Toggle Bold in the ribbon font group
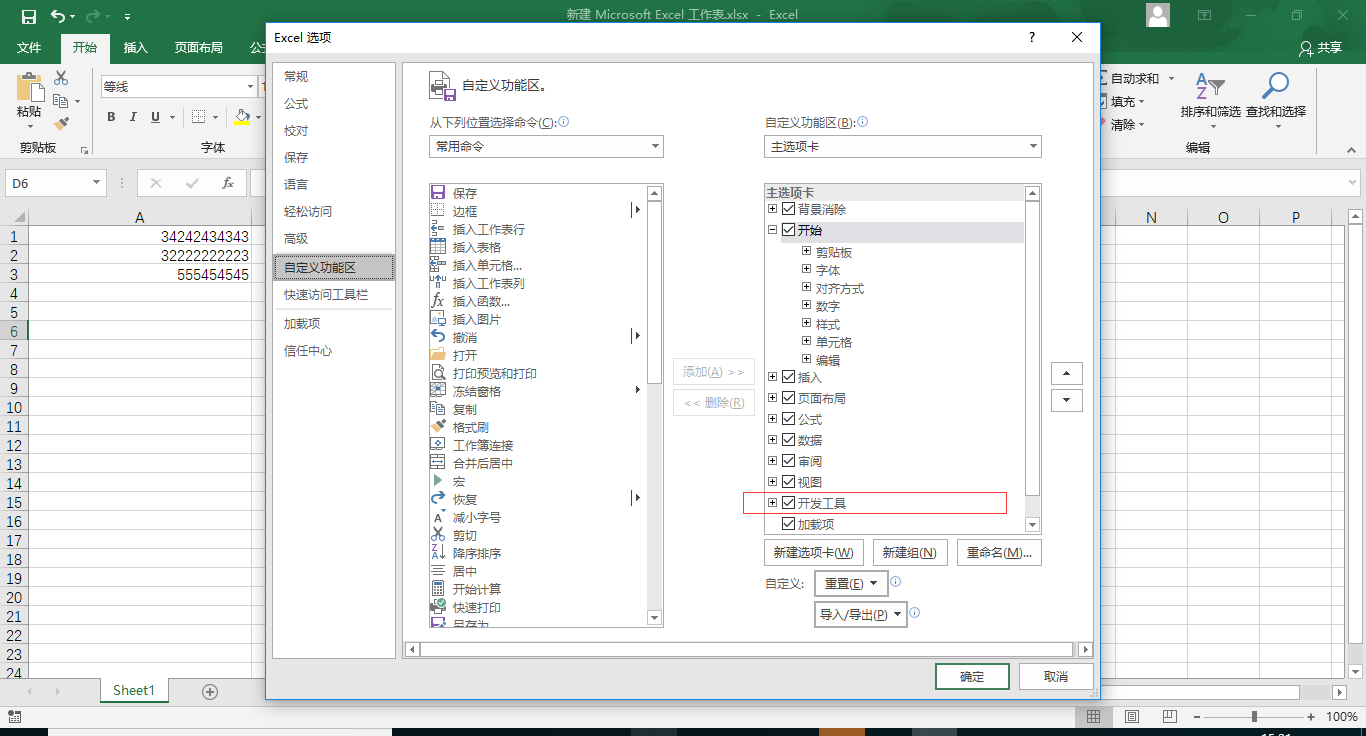Screen dimensions: 1366x736 pyautogui.click(x=111, y=117)
